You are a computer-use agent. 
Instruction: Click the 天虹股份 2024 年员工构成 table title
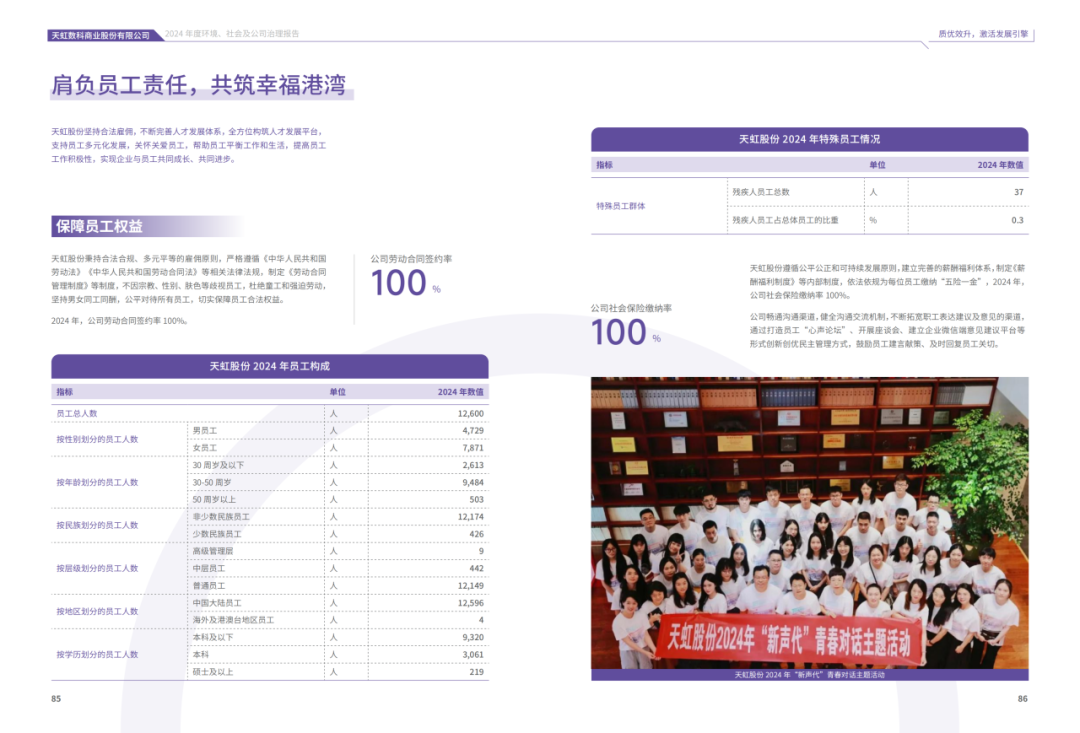coord(269,366)
